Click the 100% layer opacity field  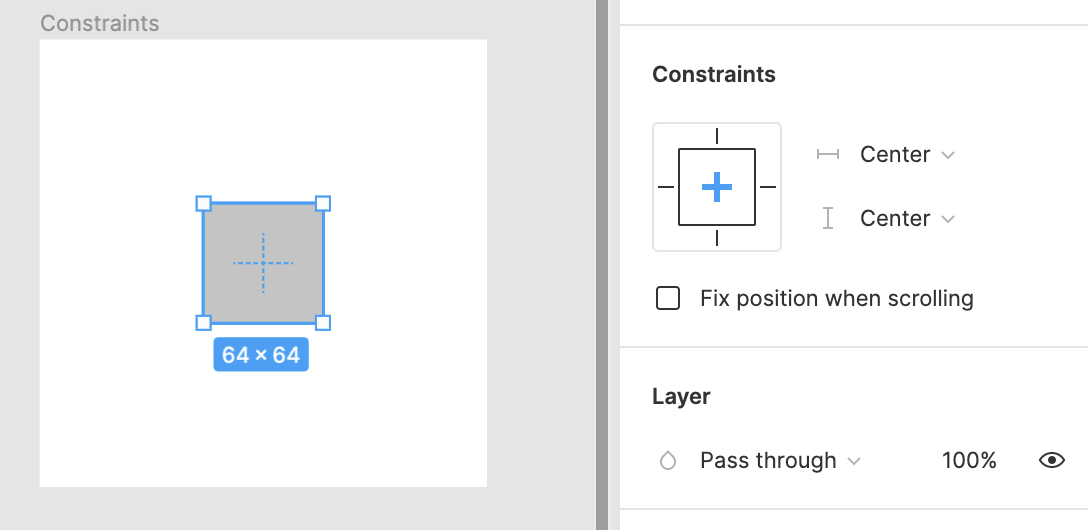(969, 461)
